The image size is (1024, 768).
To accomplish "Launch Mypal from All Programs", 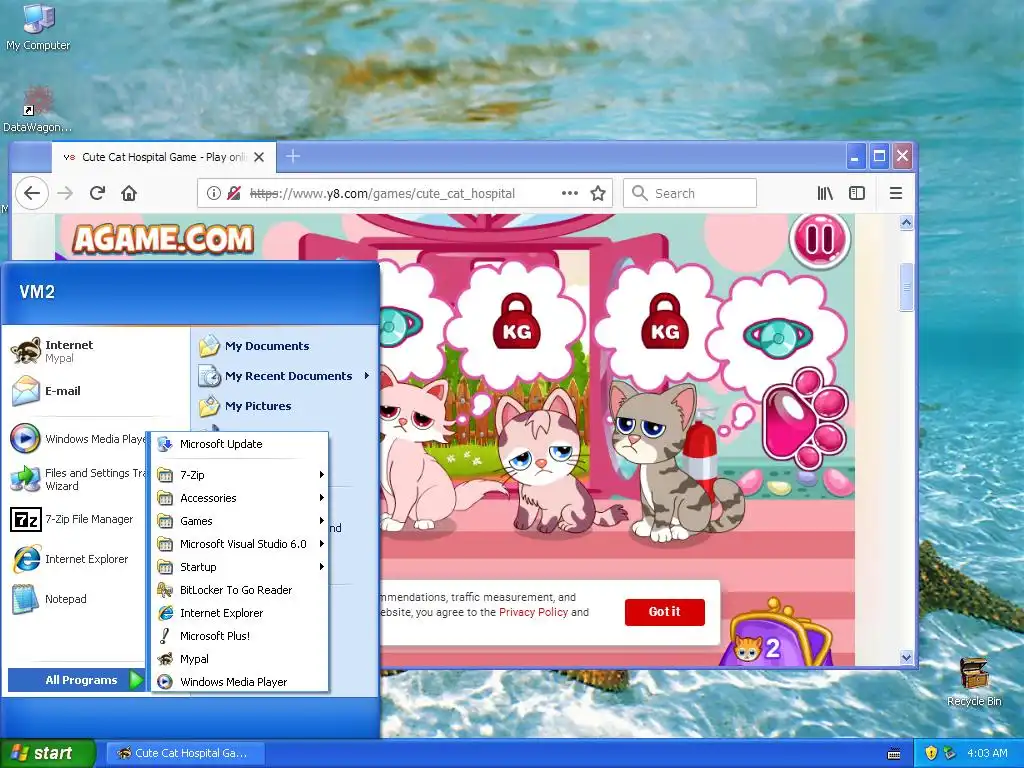I will pyautogui.click(x=240, y=659).
